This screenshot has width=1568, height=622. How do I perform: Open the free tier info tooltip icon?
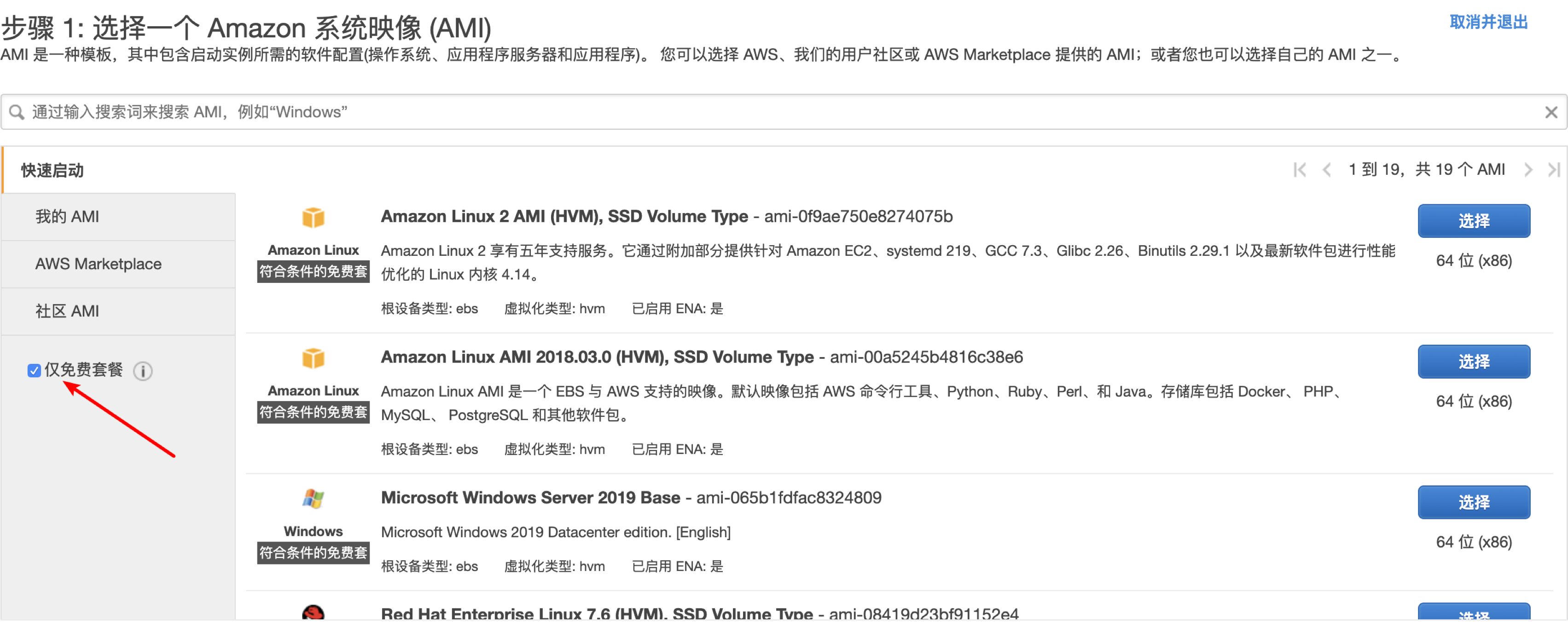pyautogui.click(x=143, y=371)
